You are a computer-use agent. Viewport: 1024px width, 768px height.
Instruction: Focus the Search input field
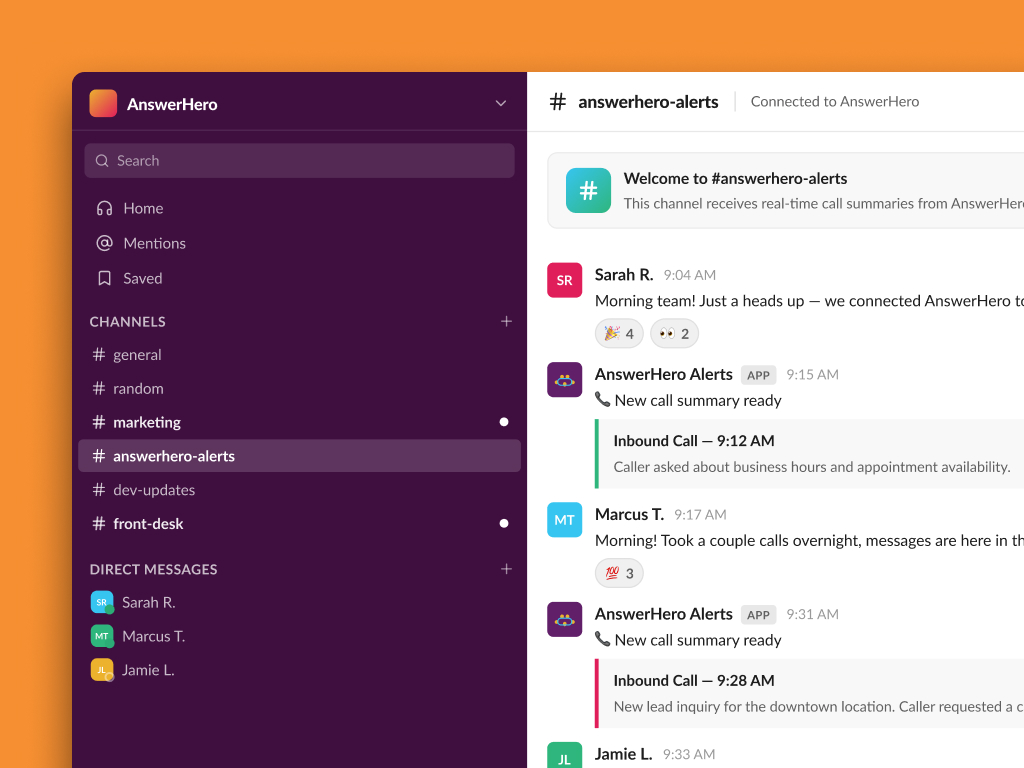coord(299,161)
